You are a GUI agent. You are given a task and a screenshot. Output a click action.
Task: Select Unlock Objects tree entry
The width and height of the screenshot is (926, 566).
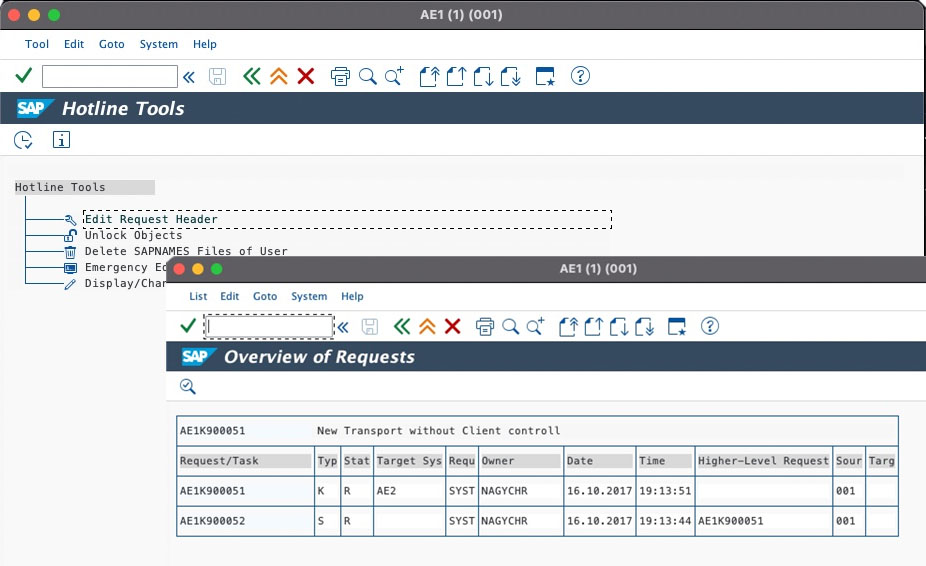coord(133,235)
